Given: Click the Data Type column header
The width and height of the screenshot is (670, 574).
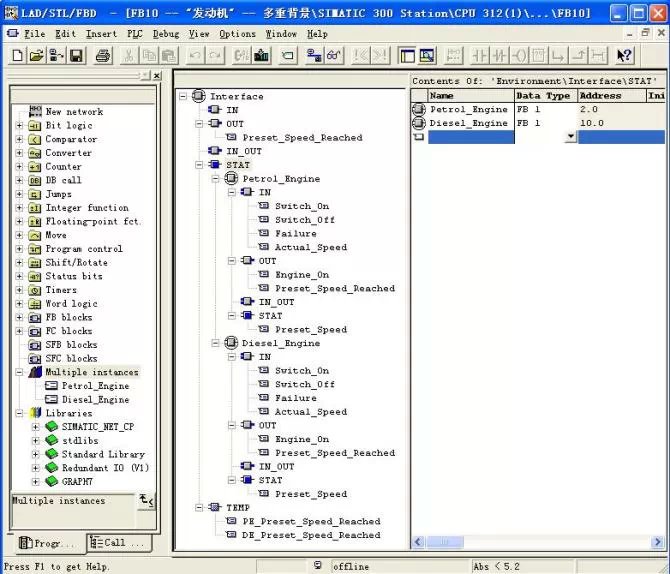Looking at the screenshot, I should pyautogui.click(x=546, y=95).
